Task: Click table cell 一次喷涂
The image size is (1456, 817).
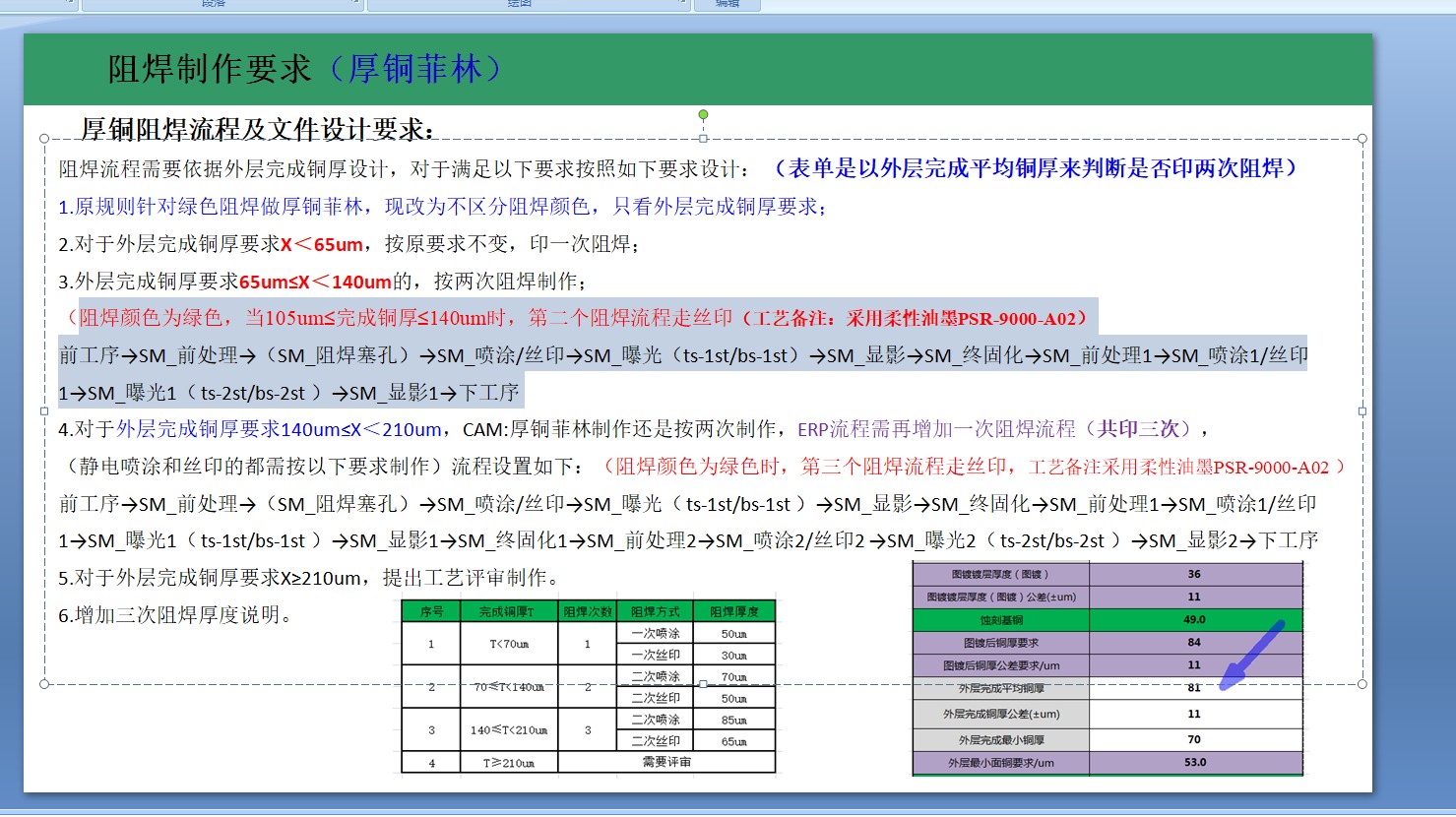Action: pos(656,634)
